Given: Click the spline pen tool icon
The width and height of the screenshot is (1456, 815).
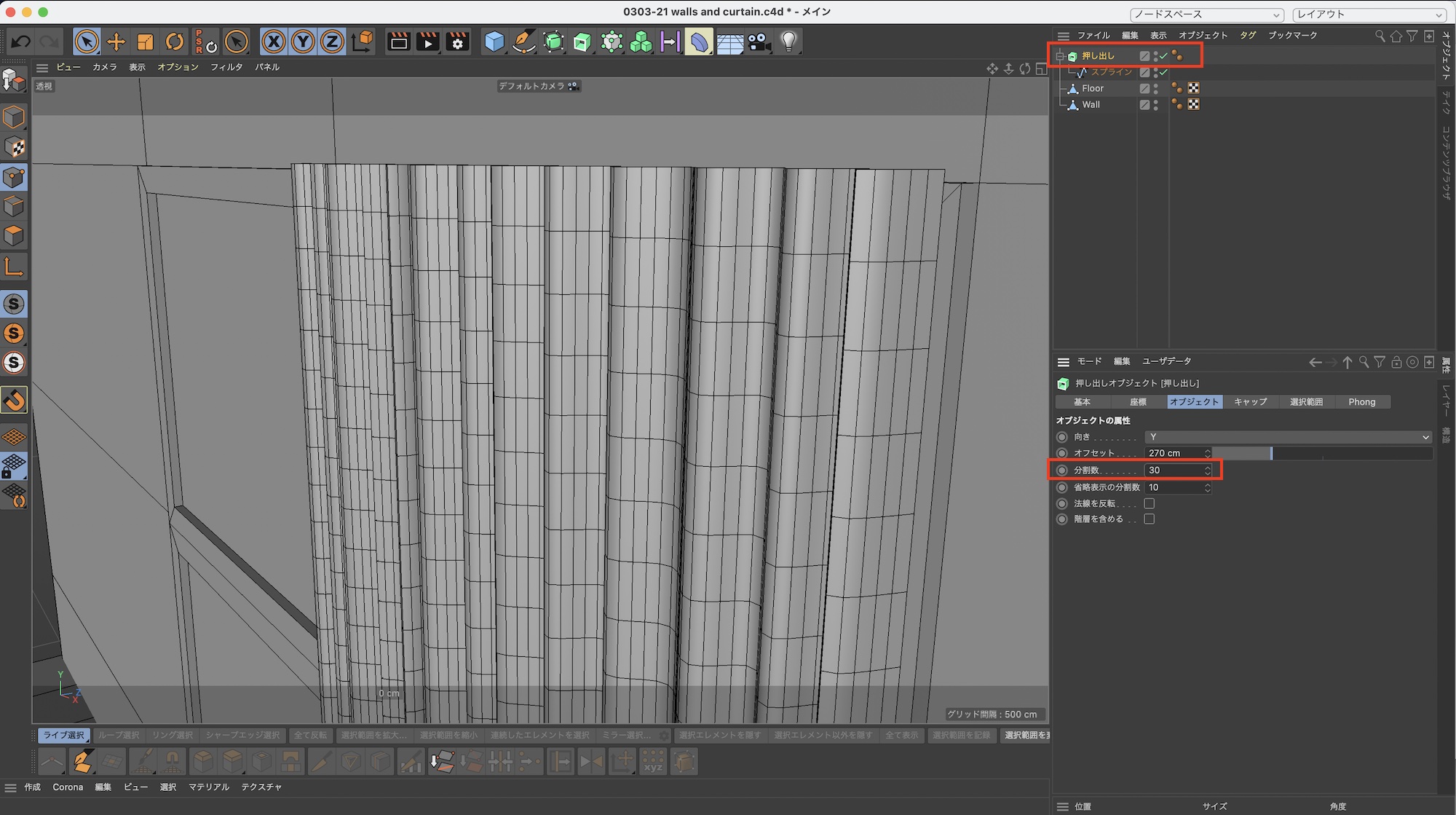Looking at the screenshot, I should 523,42.
